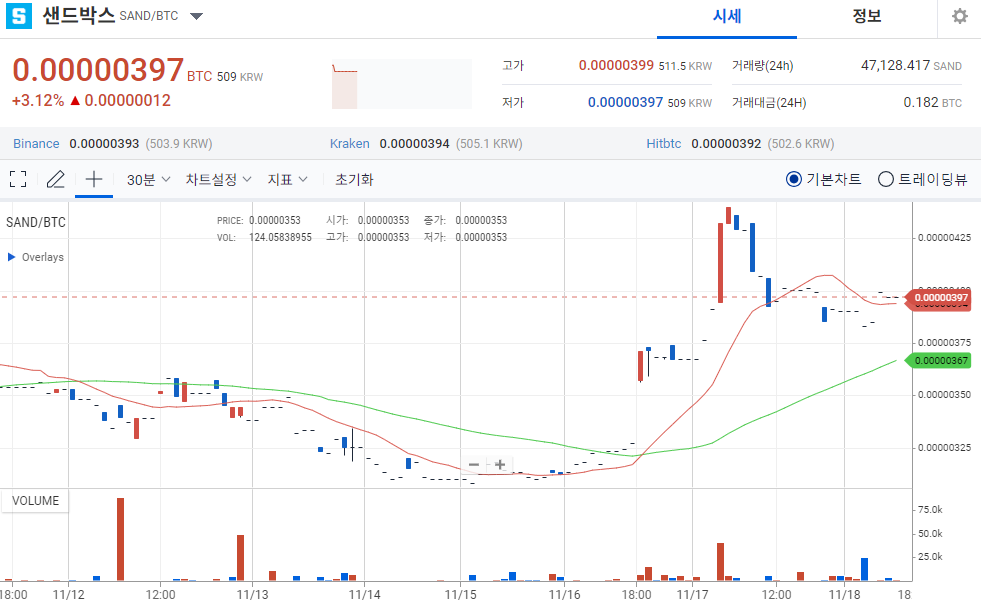Select the 트레이딩뷰 radio button

pos(885,180)
